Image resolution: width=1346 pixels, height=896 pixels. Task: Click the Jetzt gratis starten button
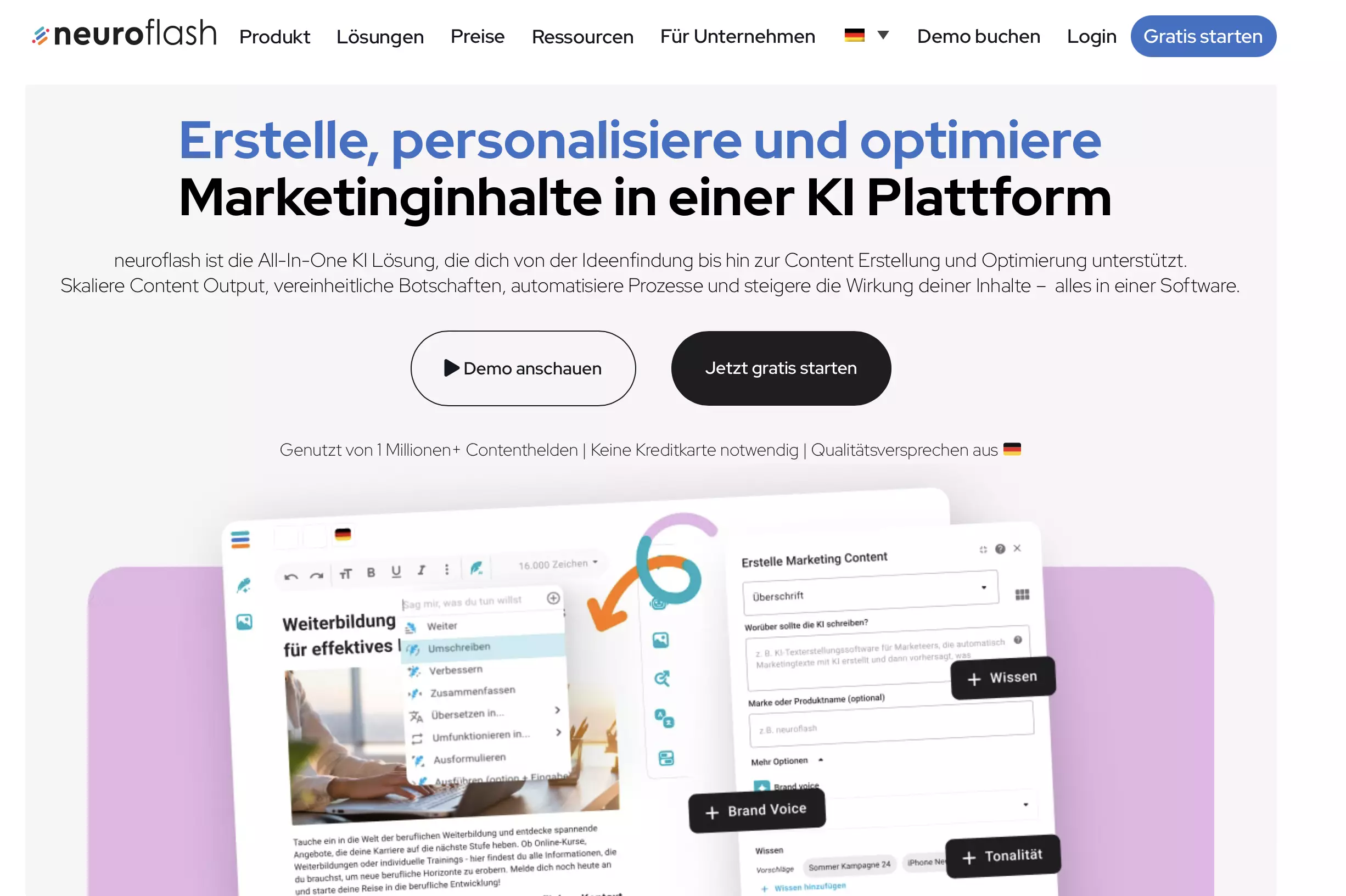click(780, 368)
